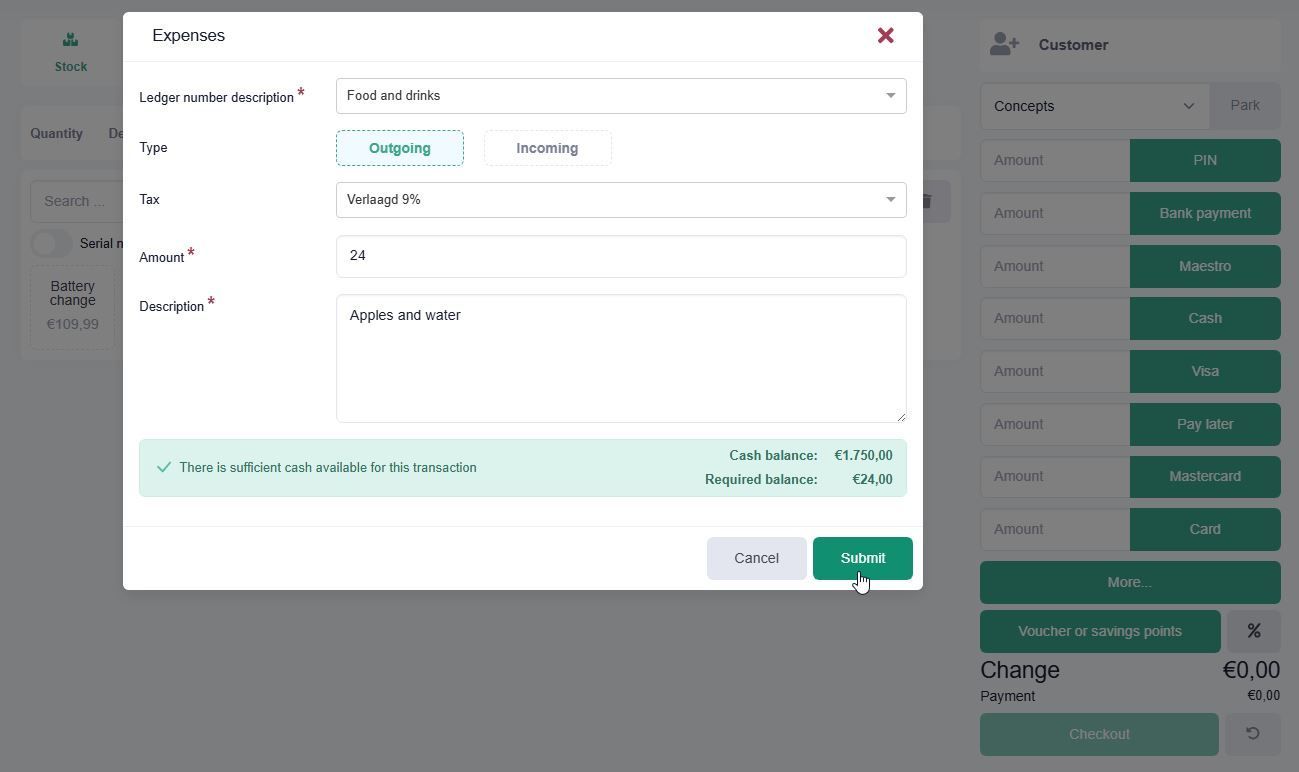
Task: Select the Cash payment method button
Action: point(1204,318)
